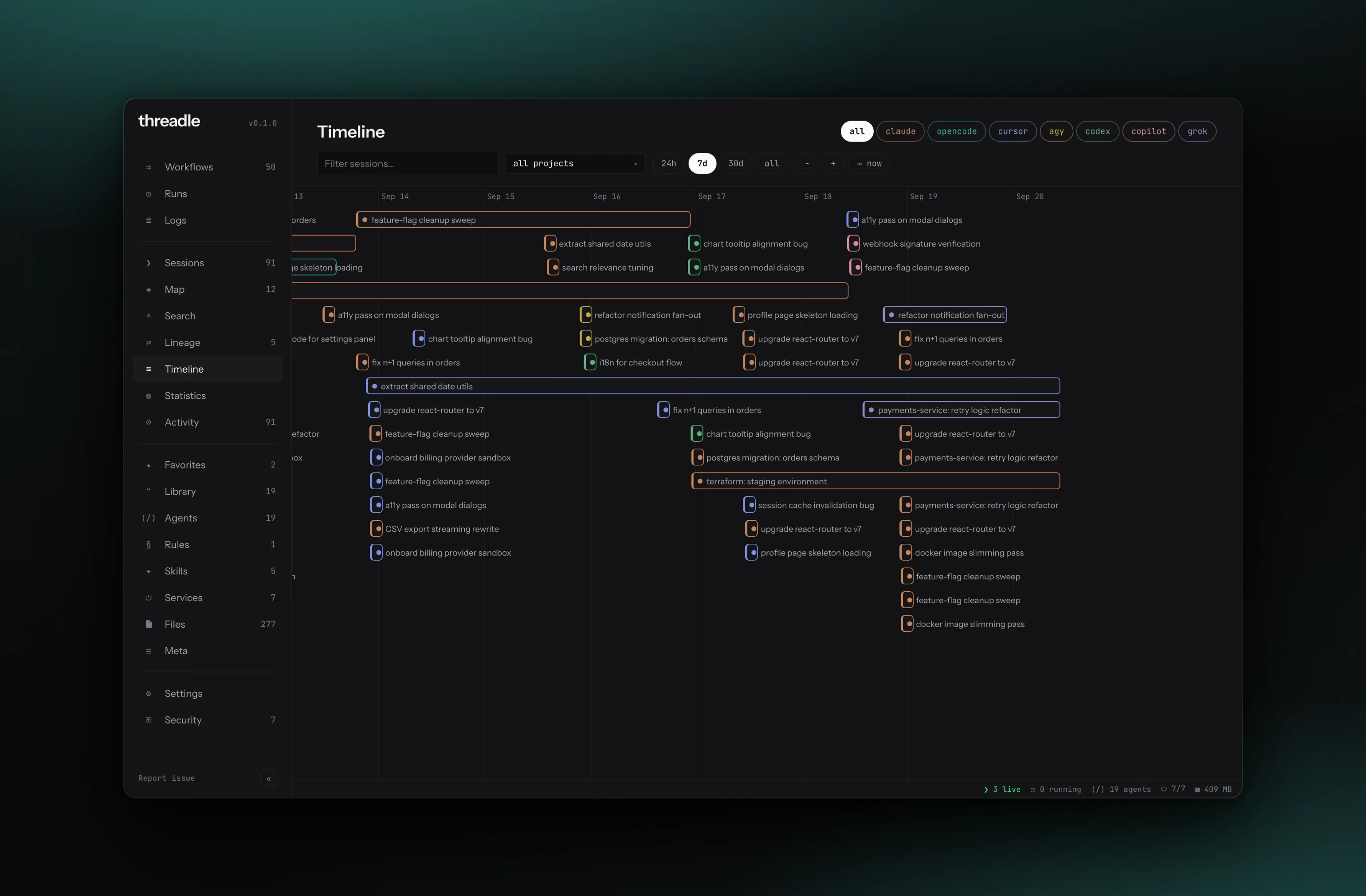Click the Files document icon

(x=149, y=624)
